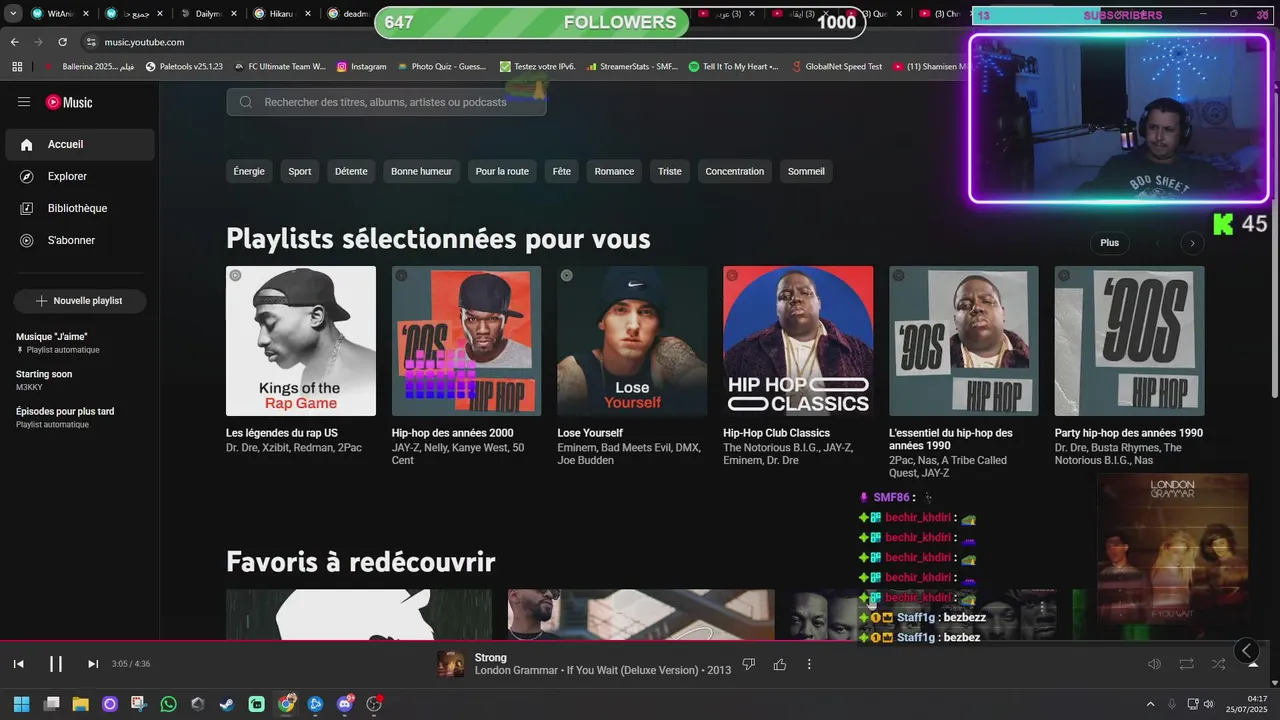Select the Concentration mood chip
Screen dimensions: 1280x720
pyautogui.click(x=734, y=171)
